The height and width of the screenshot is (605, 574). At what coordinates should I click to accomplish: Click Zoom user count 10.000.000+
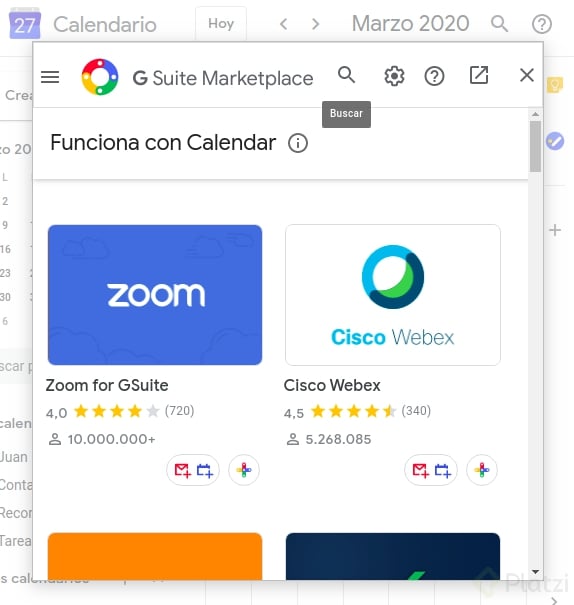pyautogui.click(x=111, y=439)
